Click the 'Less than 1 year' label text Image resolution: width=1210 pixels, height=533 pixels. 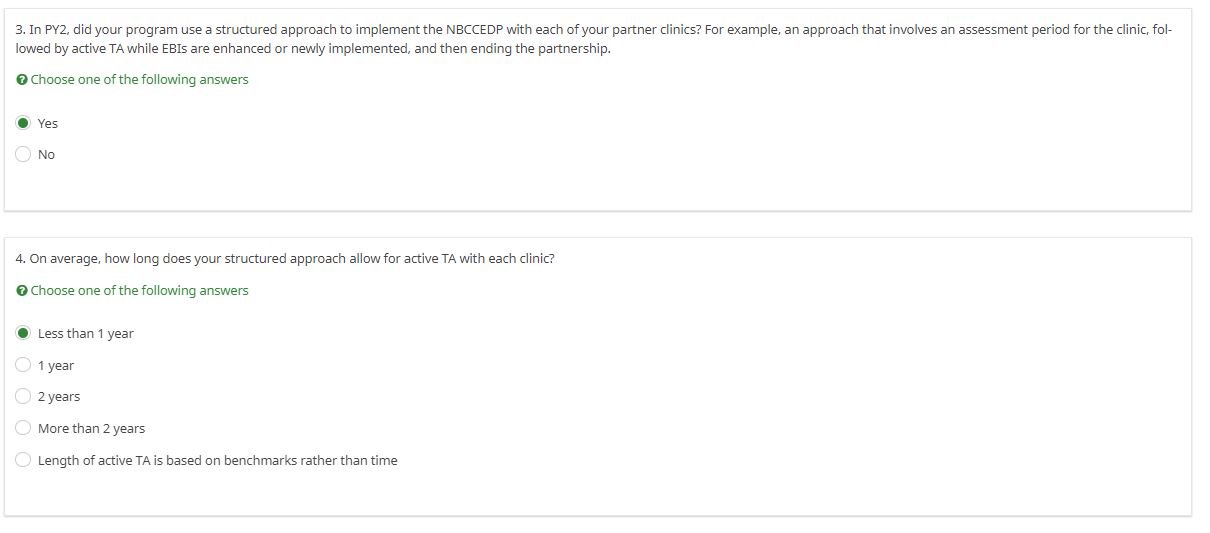click(x=85, y=333)
